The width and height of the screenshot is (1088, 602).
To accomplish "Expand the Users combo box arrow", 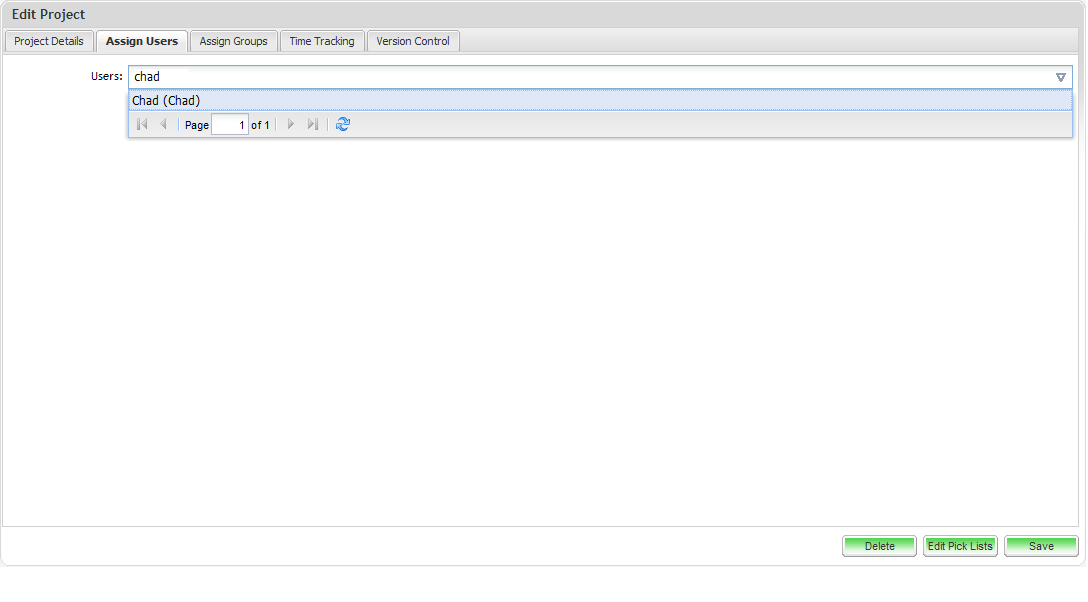I will tap(1061, 77).
